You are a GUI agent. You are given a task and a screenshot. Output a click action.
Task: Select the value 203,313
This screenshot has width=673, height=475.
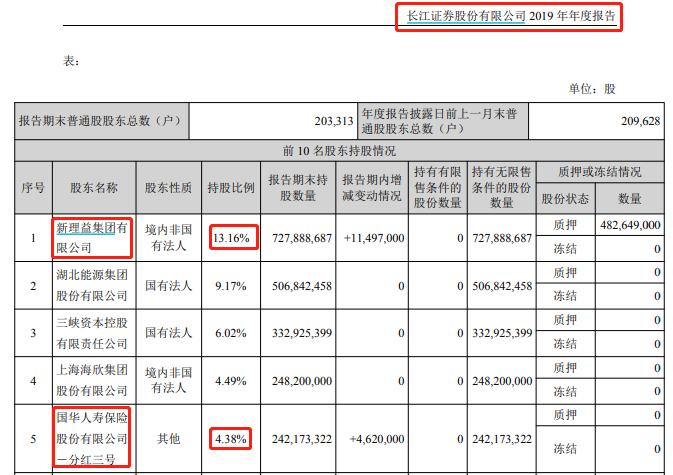coord(333,121)
